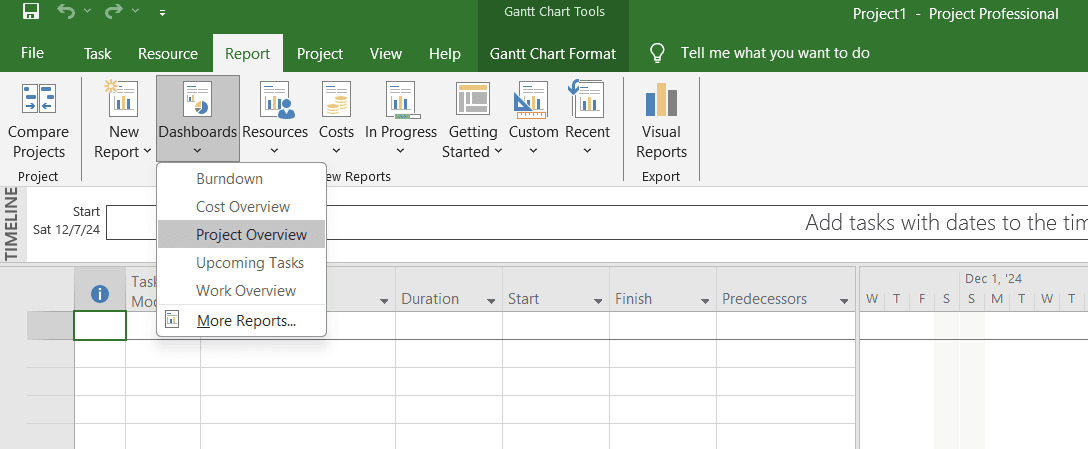Open More Reports... menu entry
This screenshot has width=1088, height=449.
tap(241, 321)
